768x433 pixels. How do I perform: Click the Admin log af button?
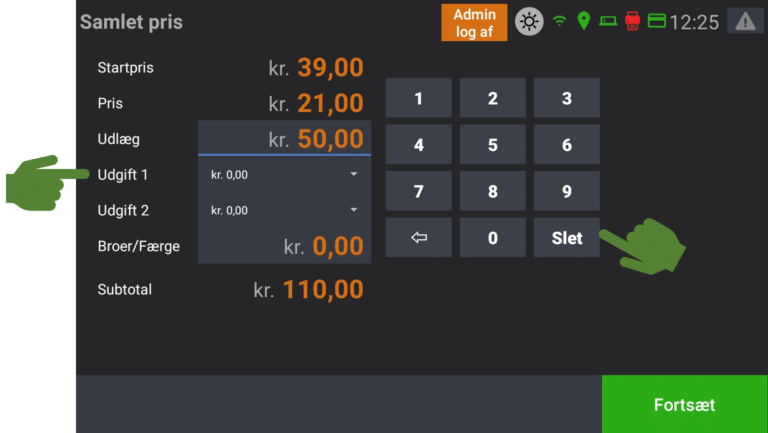474,23
